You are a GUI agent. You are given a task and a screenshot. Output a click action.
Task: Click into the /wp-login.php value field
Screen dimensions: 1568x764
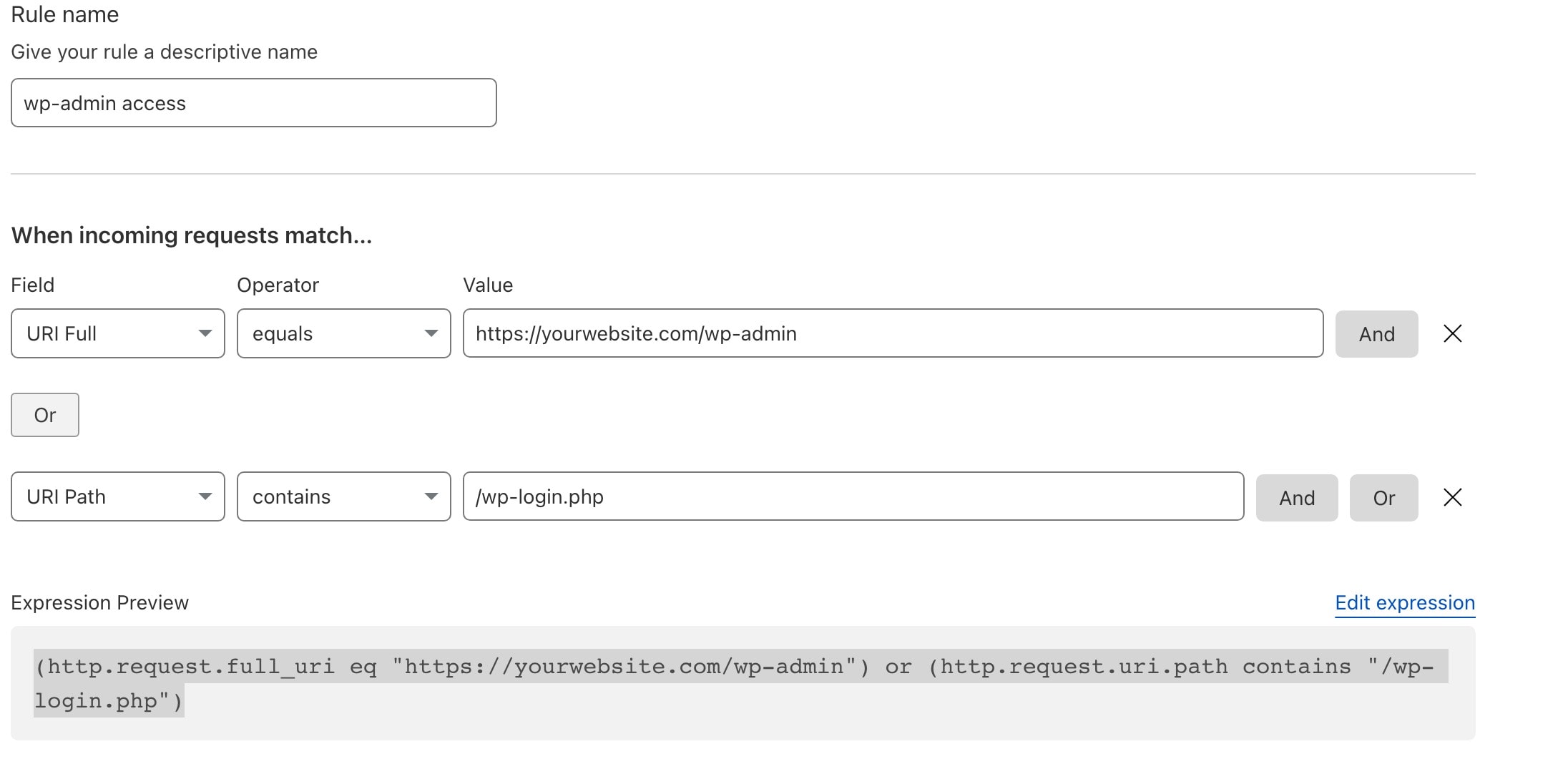pyautogui.click(x=853, y=496)
